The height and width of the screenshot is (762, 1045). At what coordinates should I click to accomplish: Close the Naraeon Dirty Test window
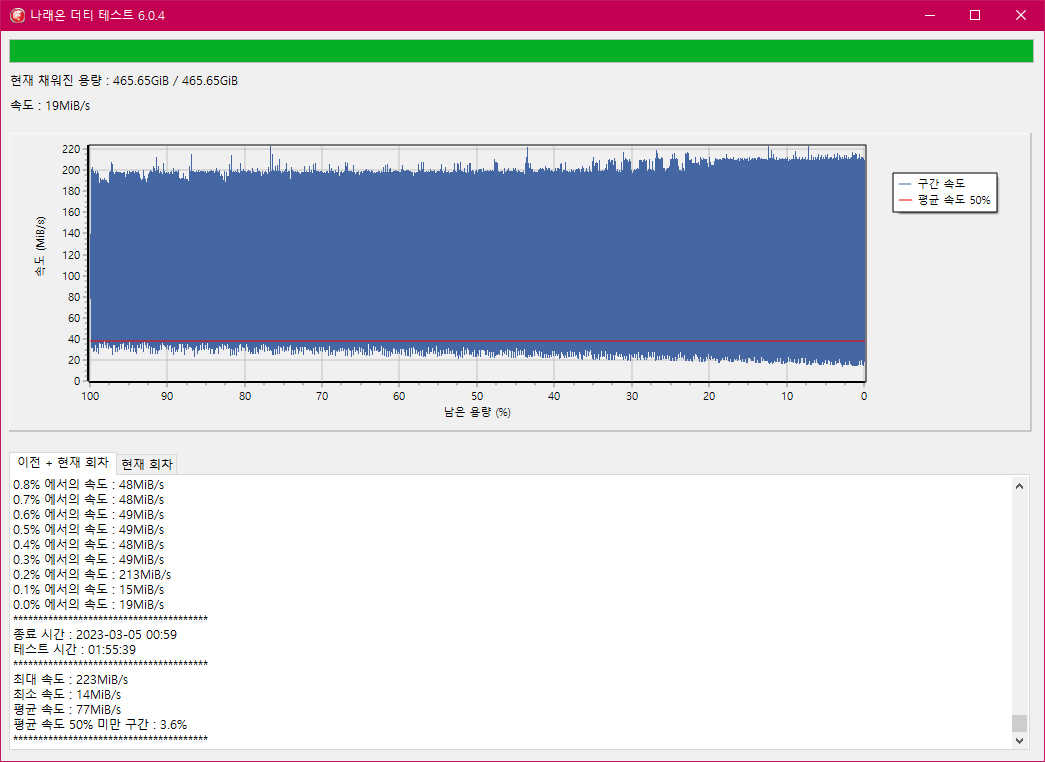1020,15
